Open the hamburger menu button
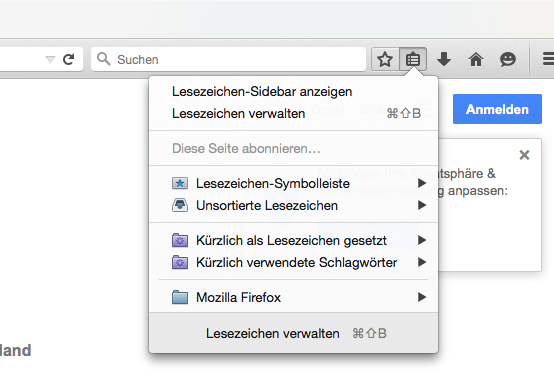The height and width of the screenshot is (383, 554). (548, 59)
